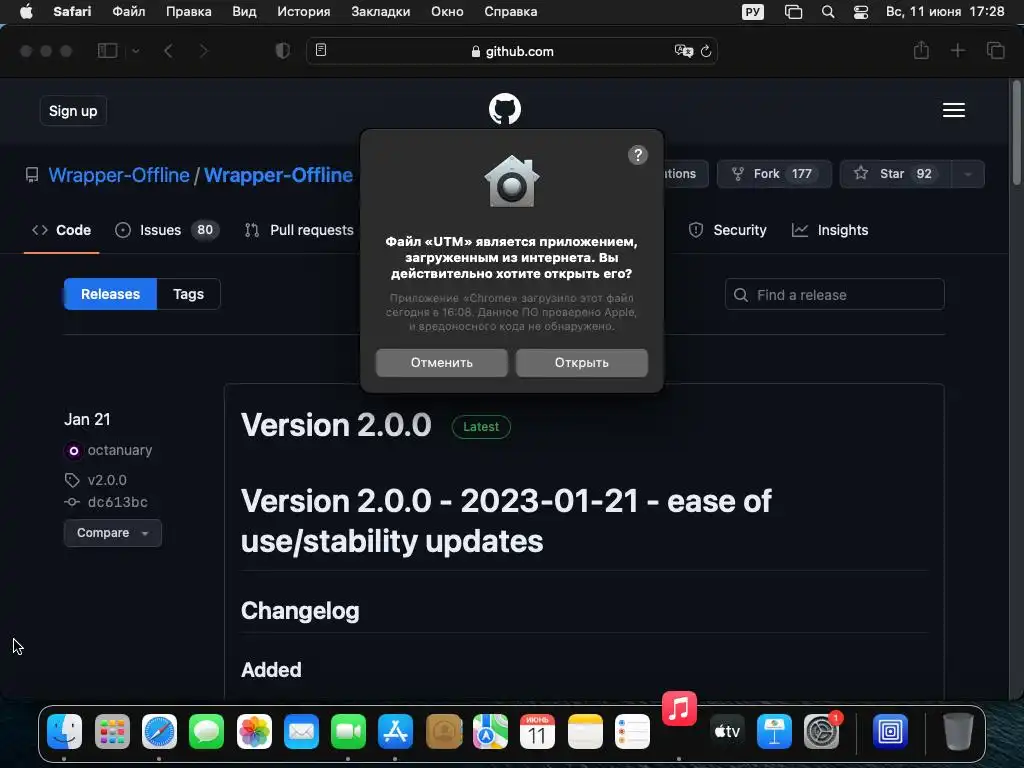
Task: Open the Version 2.0.0 release title
Action: point(336,425)
